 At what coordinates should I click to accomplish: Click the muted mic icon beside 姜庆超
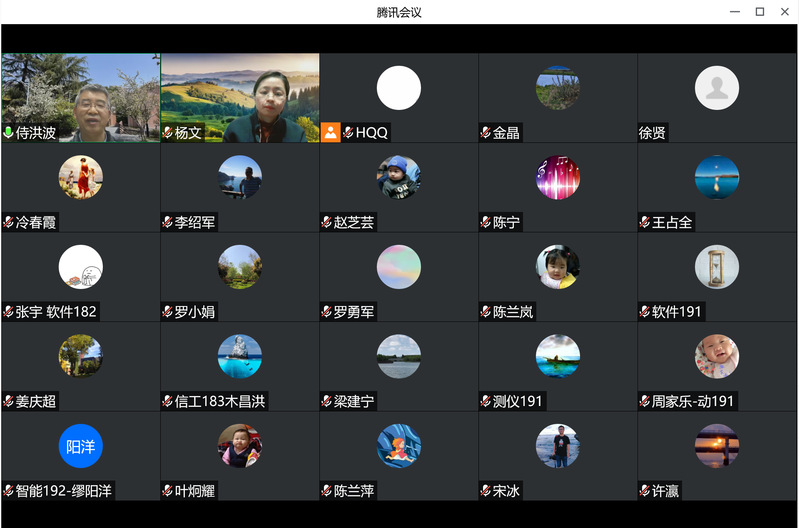click(8, 401)
